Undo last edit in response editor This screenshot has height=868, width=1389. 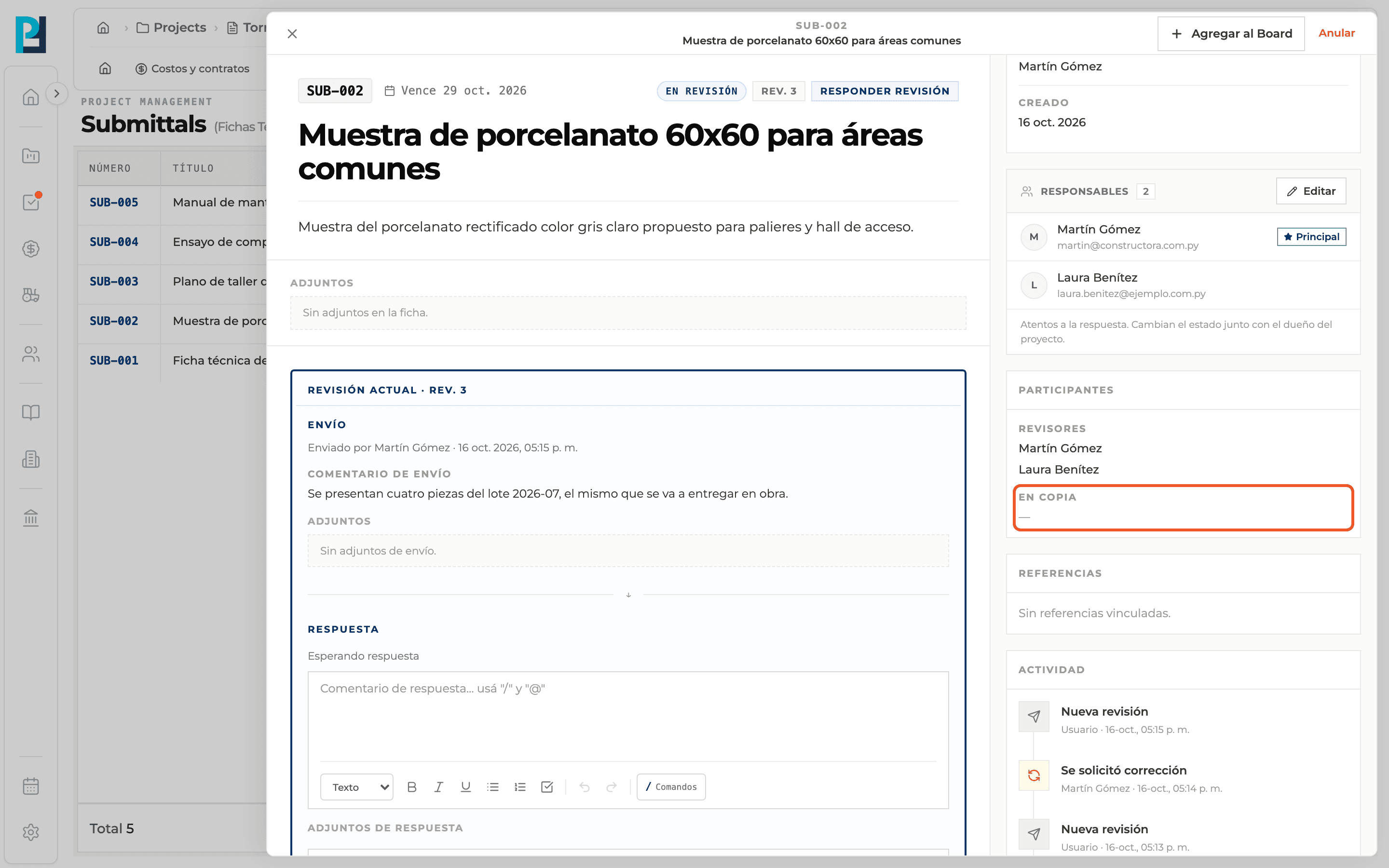(585, 787)
